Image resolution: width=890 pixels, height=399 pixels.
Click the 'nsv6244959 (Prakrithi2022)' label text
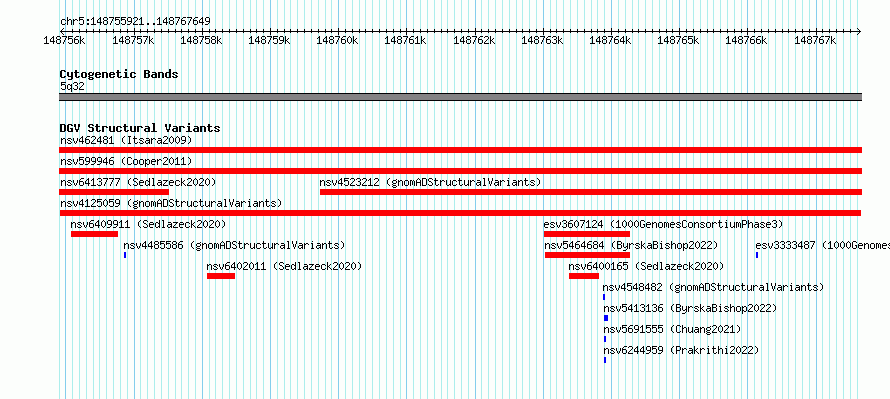(x=681, y=350)
